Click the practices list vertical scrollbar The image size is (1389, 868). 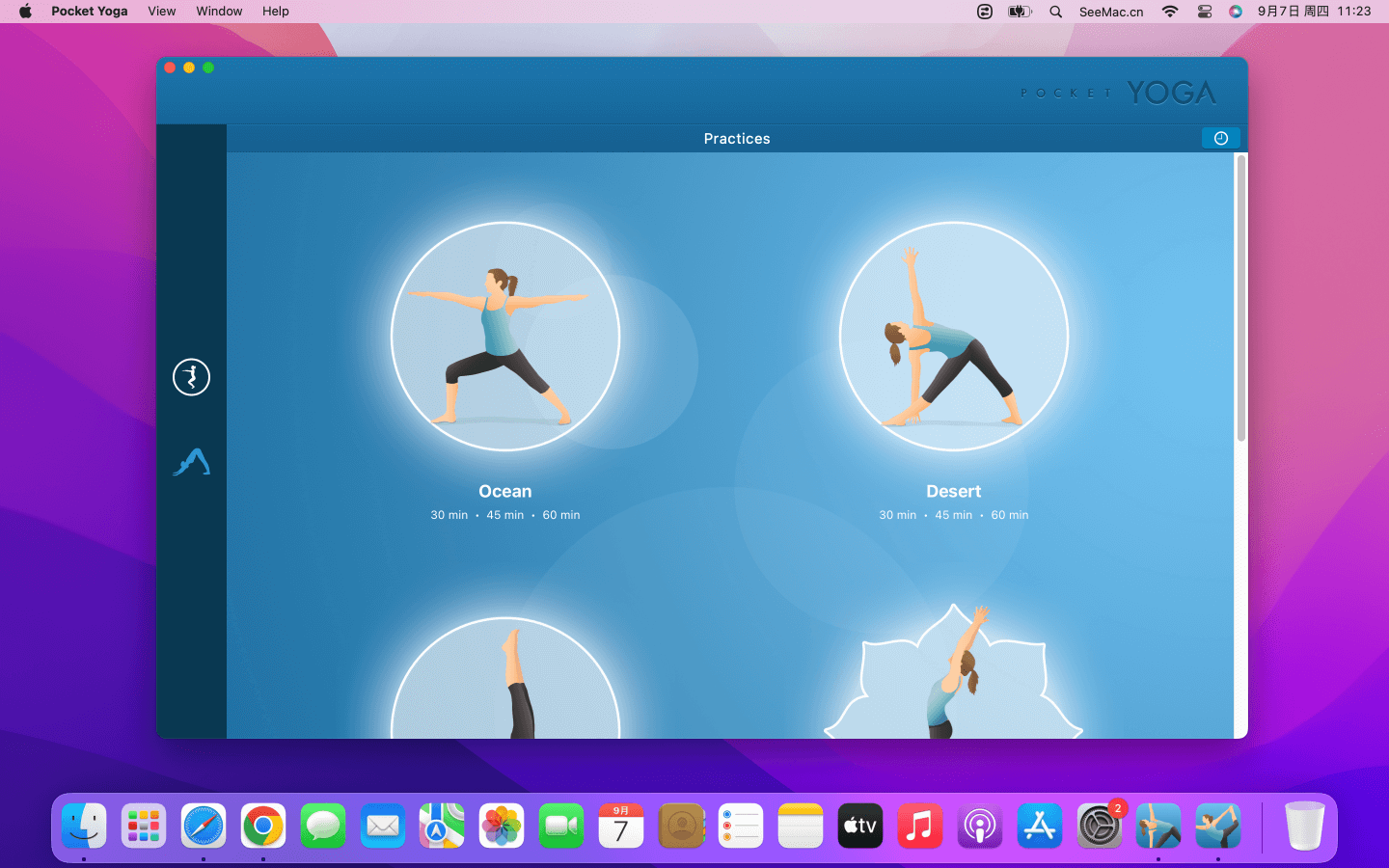click(x=1240, y=299)
